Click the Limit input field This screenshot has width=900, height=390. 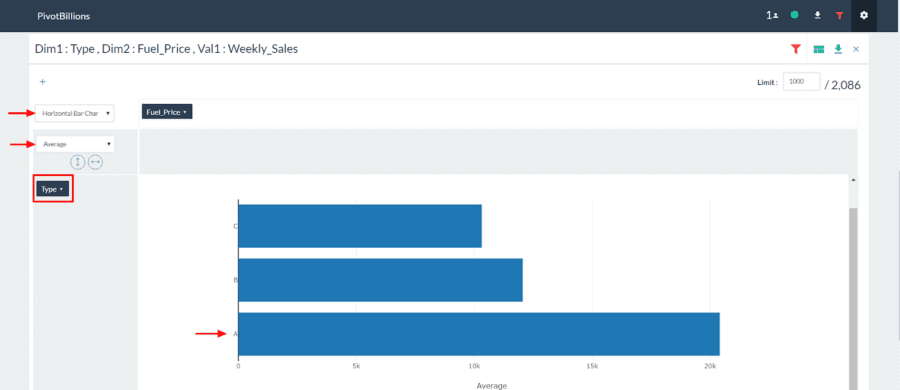point(802,82)
